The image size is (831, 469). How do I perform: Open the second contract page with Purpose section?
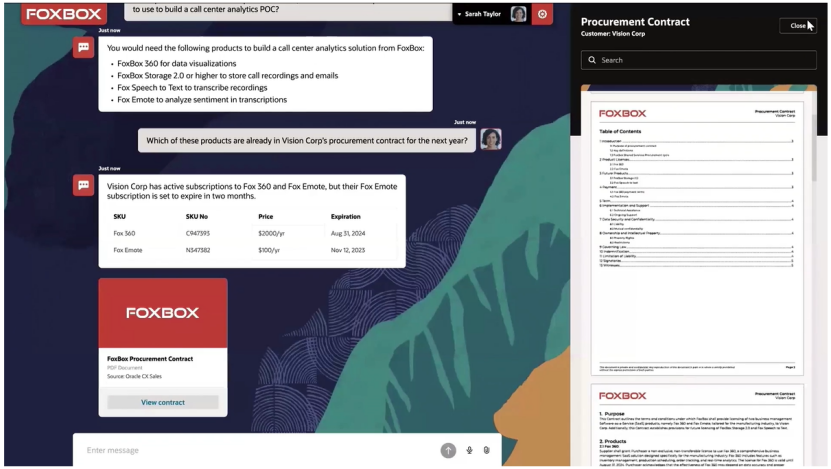point(697,425)
